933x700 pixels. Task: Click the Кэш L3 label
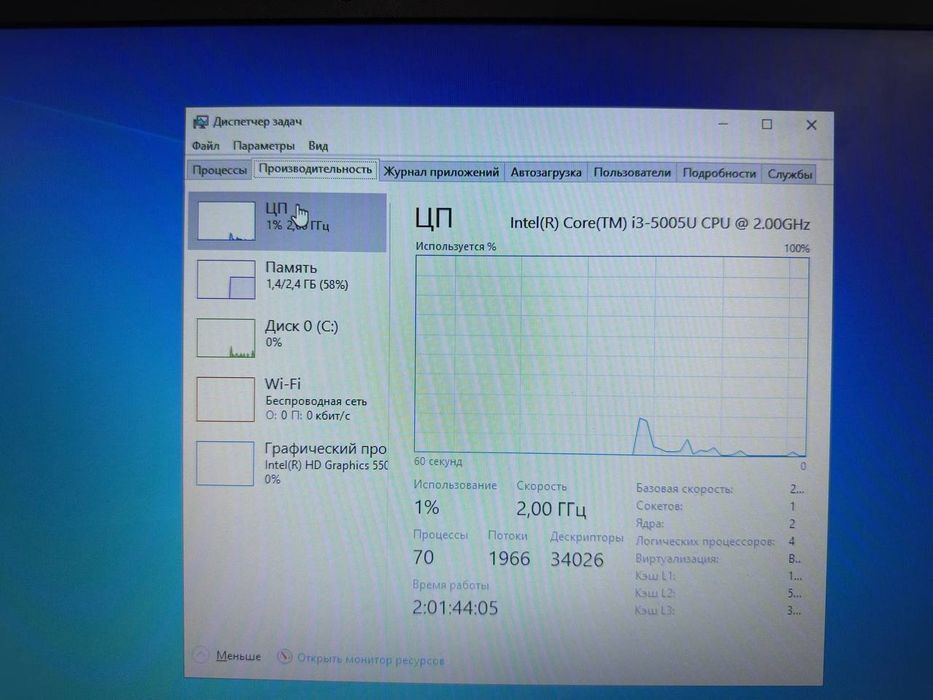[655, 611]
